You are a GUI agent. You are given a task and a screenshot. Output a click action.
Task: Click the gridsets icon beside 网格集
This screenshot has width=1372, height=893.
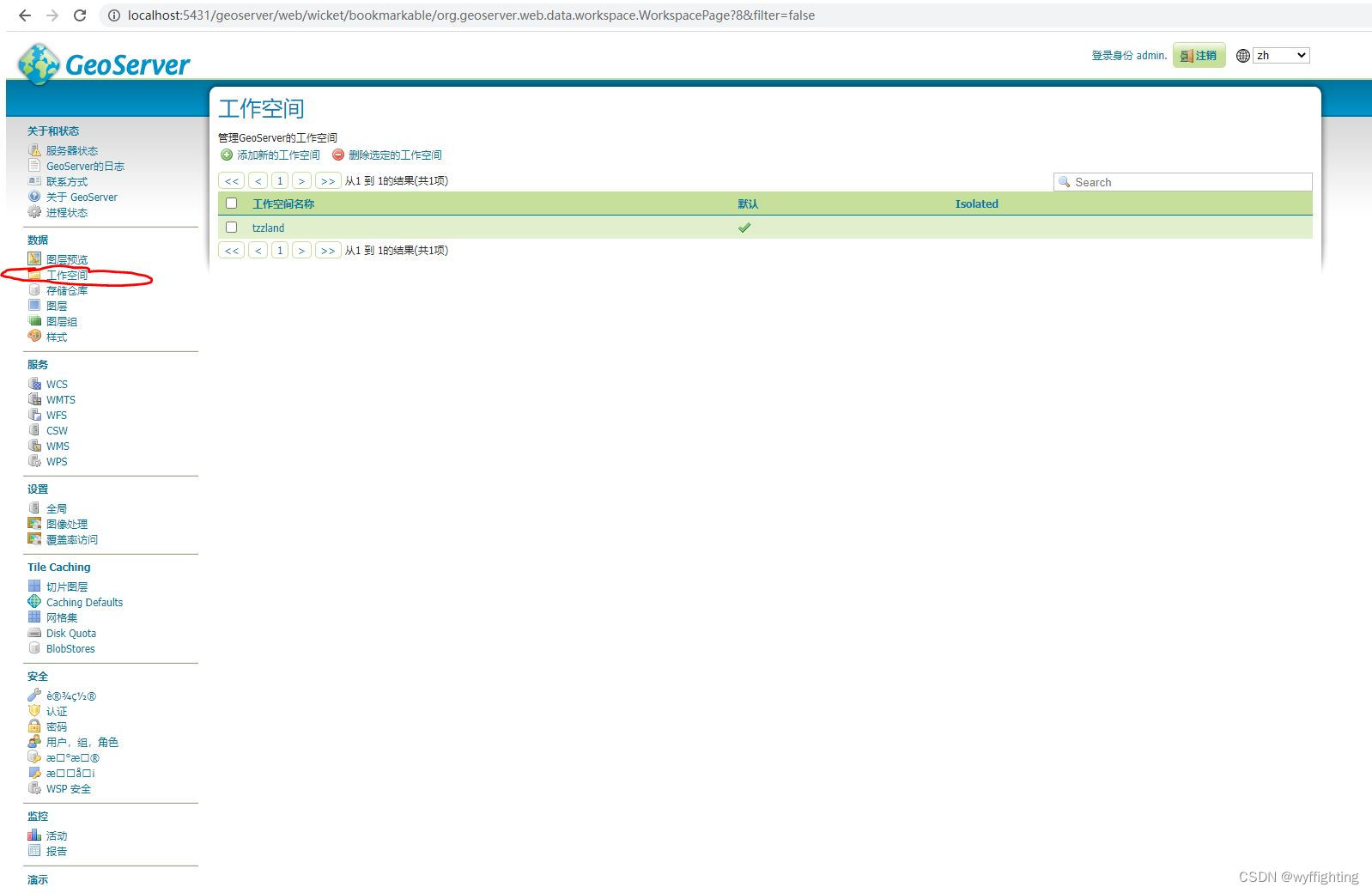point(34,617)
